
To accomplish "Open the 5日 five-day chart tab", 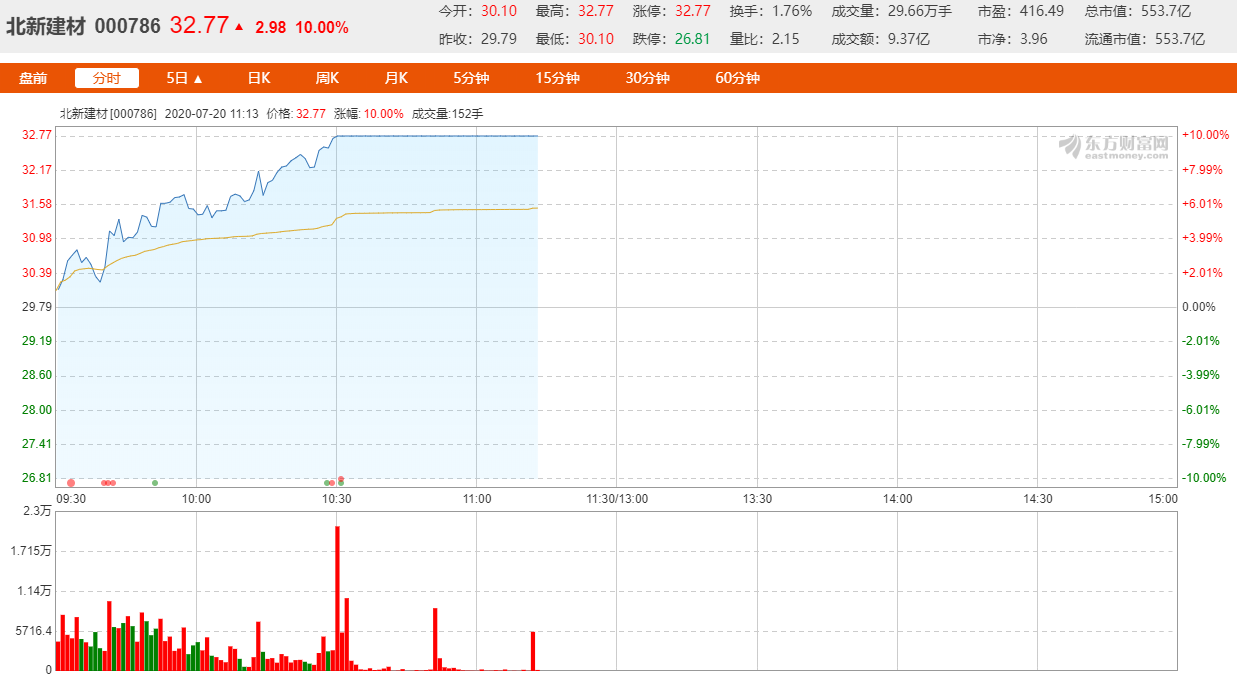I will pos(185,78).
